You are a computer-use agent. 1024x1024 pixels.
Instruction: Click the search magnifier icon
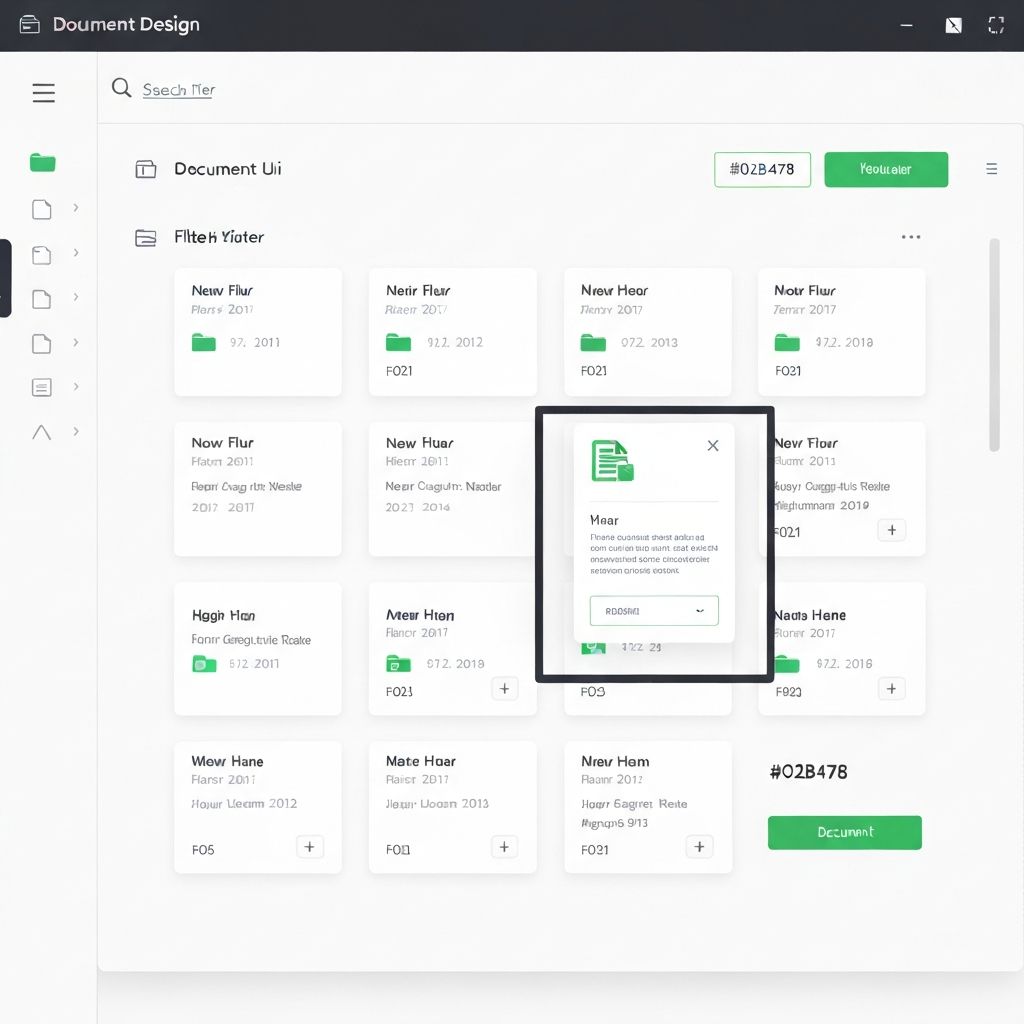(x=122, y=88)
